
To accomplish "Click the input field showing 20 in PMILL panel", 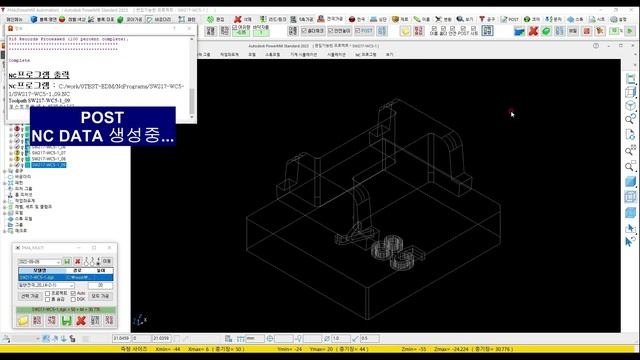I will pyautogui.click(x=100, y=285).
